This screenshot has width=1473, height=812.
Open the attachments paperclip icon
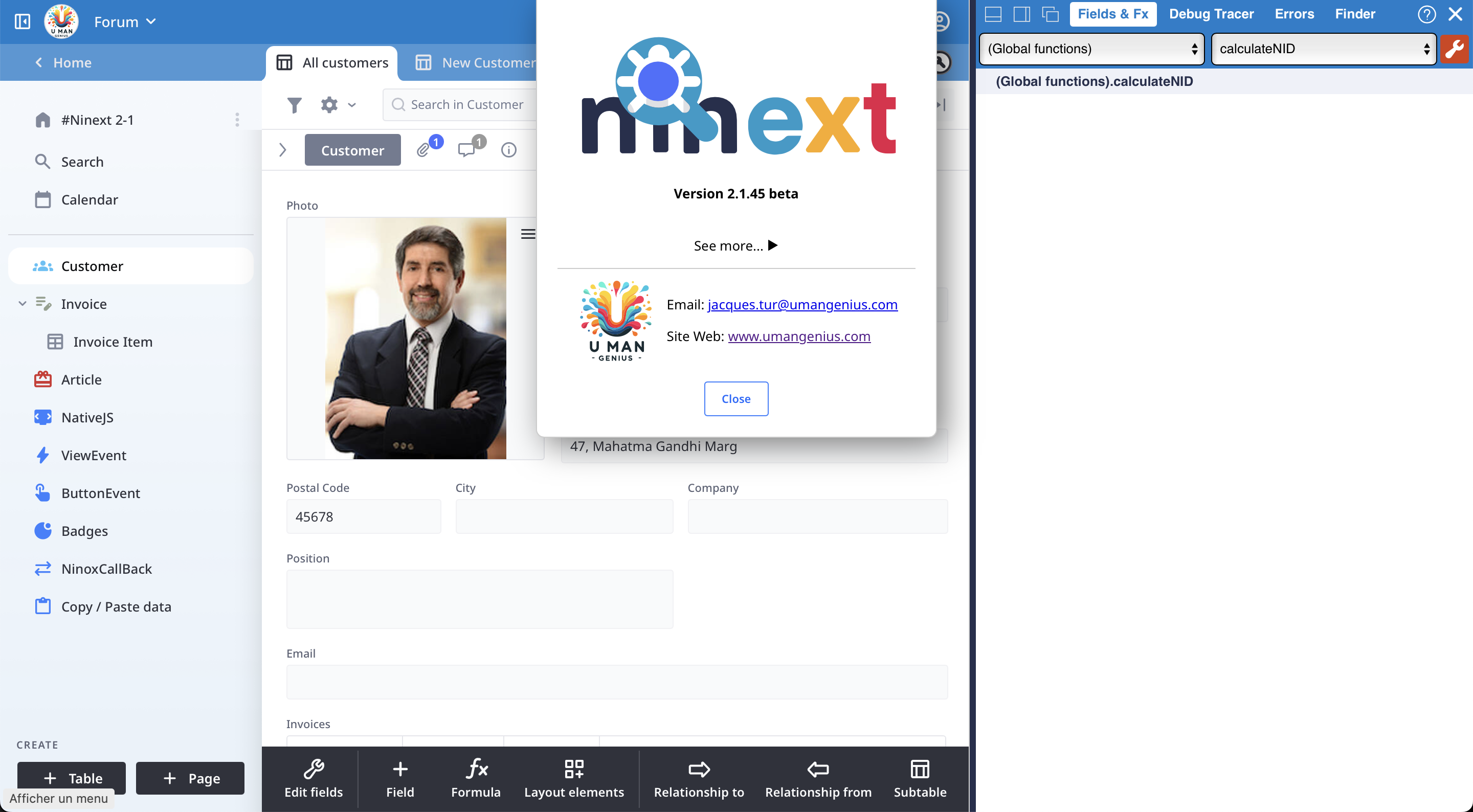tap(423, 150)
